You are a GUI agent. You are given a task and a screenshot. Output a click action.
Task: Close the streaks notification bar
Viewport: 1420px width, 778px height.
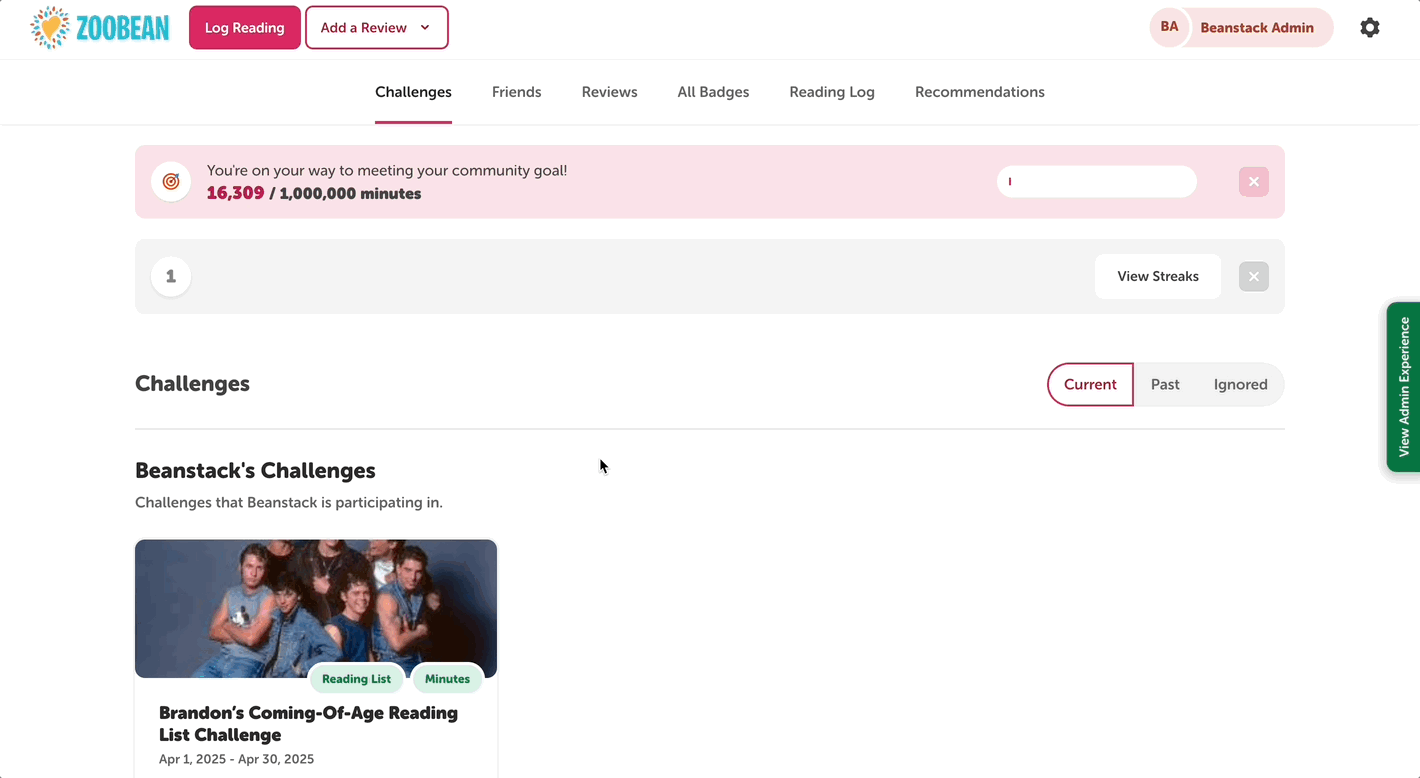coord(1253,276)
